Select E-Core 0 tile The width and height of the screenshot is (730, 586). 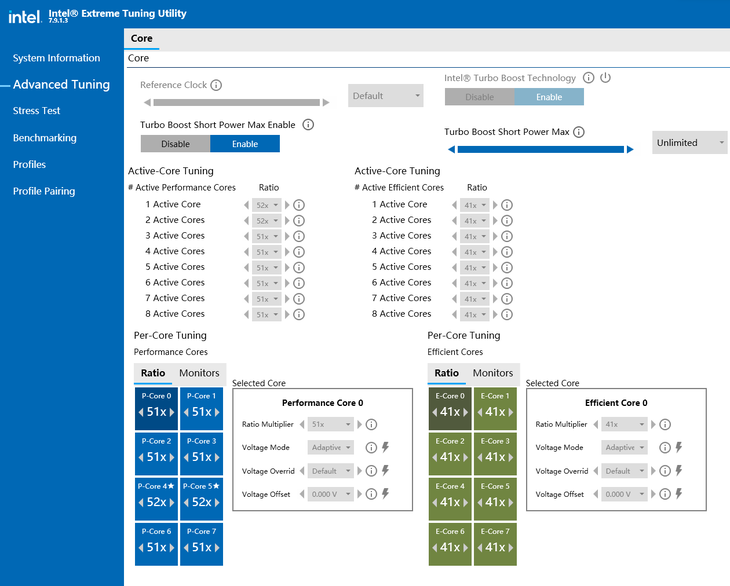pyautogui.click(x=450, y=409)
